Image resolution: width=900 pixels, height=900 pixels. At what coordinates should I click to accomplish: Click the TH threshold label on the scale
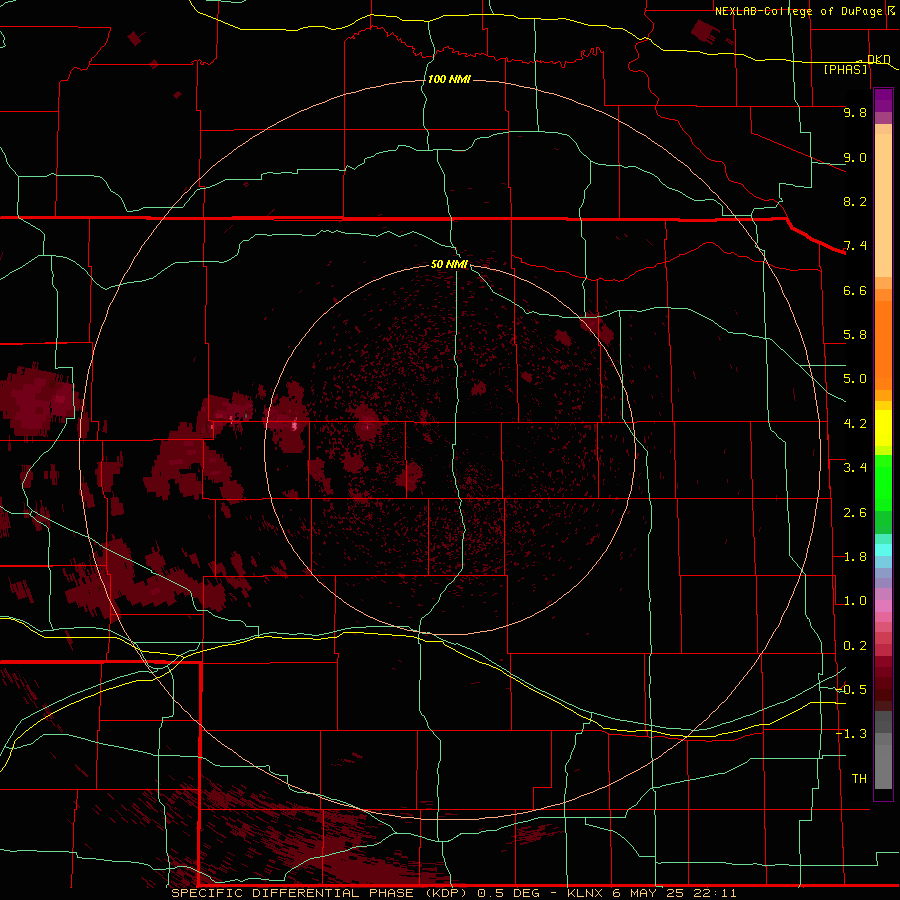tap(859, 779)
